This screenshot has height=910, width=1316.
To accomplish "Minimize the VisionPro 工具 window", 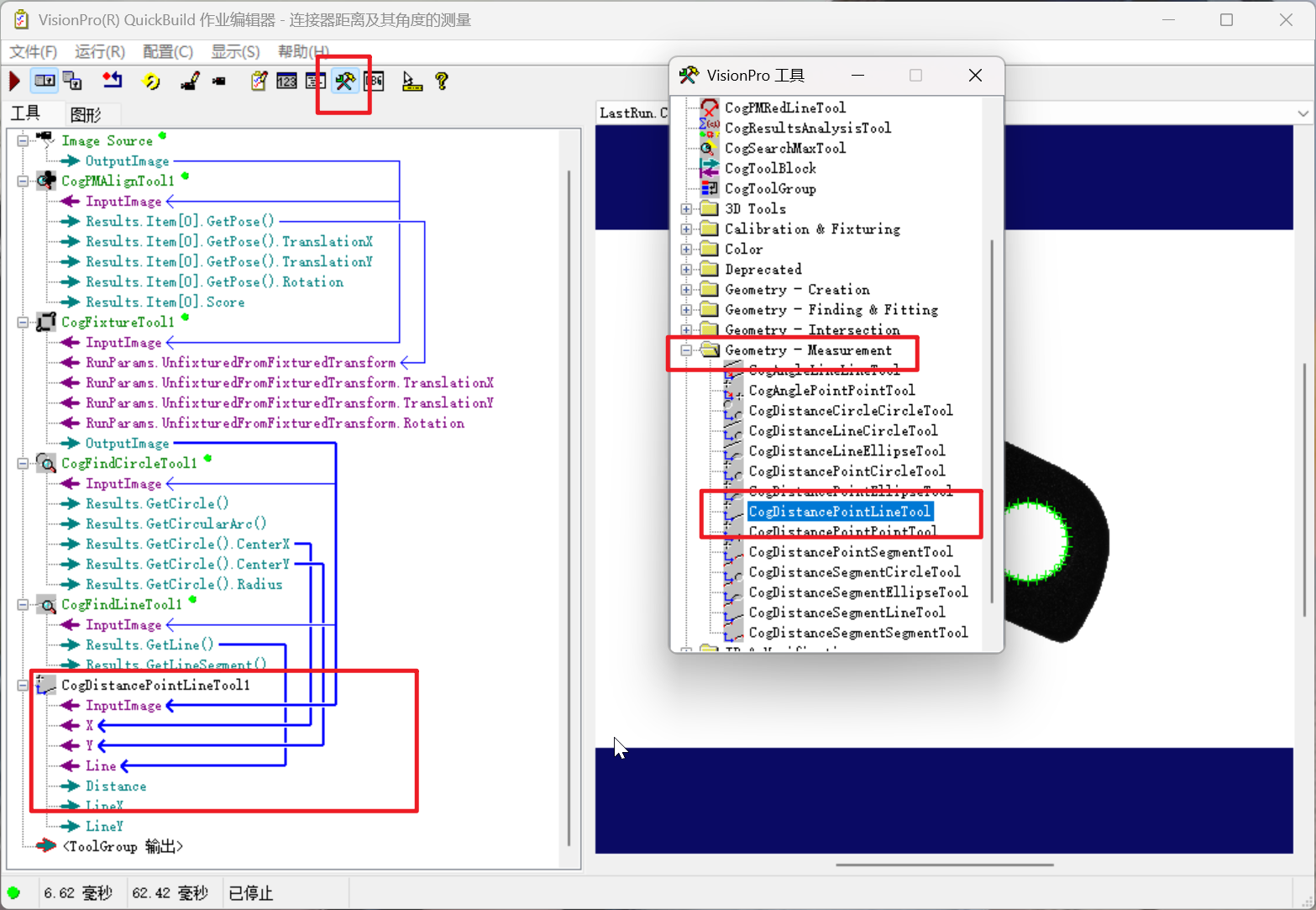I will (857, 76).
